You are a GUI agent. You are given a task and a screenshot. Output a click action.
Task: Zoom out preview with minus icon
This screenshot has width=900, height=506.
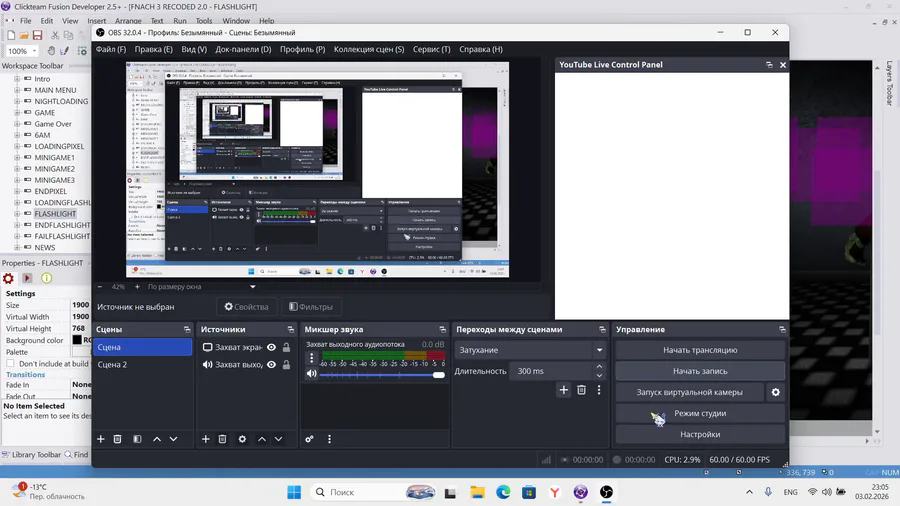(x=100, y=286)
